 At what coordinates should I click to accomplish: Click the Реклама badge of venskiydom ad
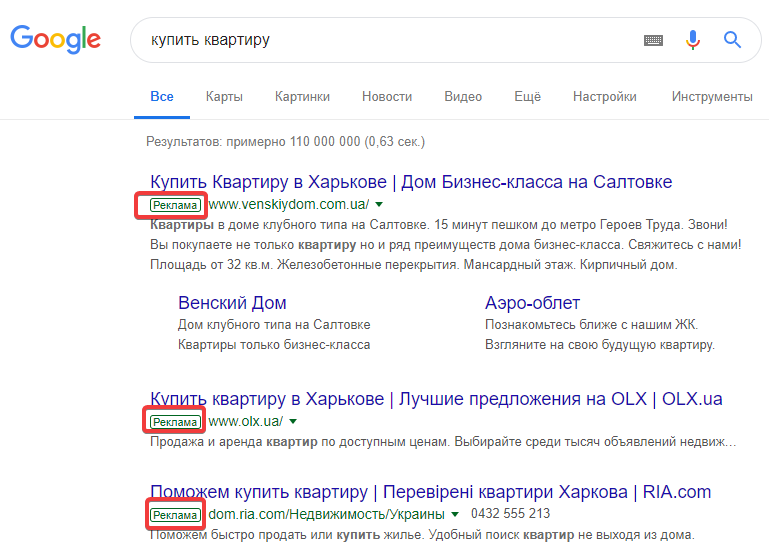pyautogui.click(x=175, y=205)
